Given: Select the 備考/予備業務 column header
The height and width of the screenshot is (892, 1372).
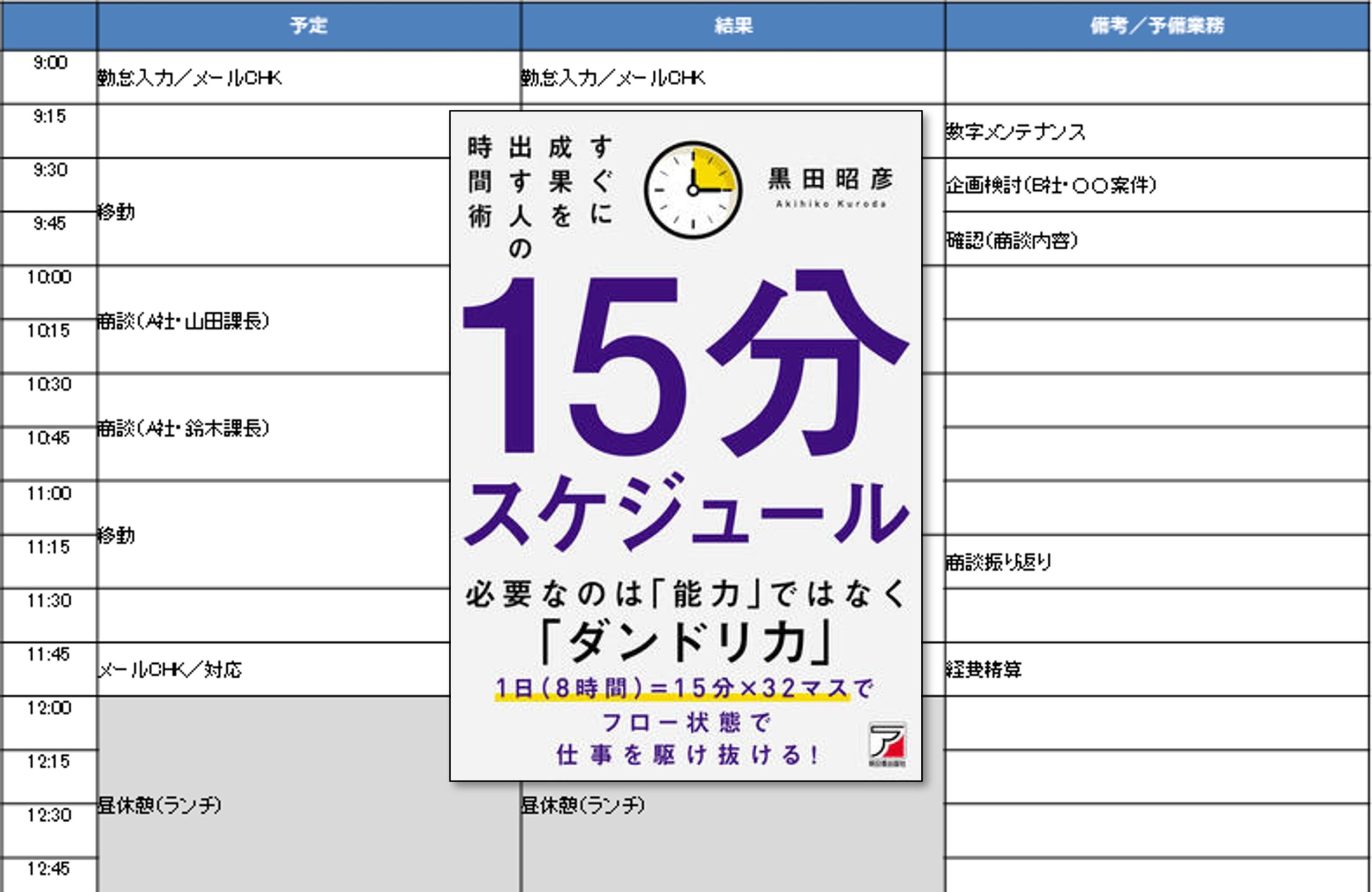Looking at the screenshot, I should 1158,25.
